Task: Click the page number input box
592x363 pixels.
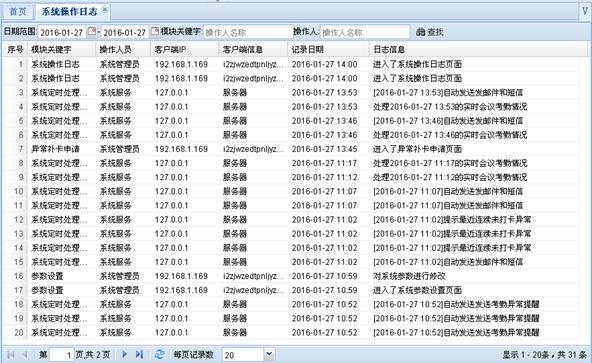Action: 61,355
